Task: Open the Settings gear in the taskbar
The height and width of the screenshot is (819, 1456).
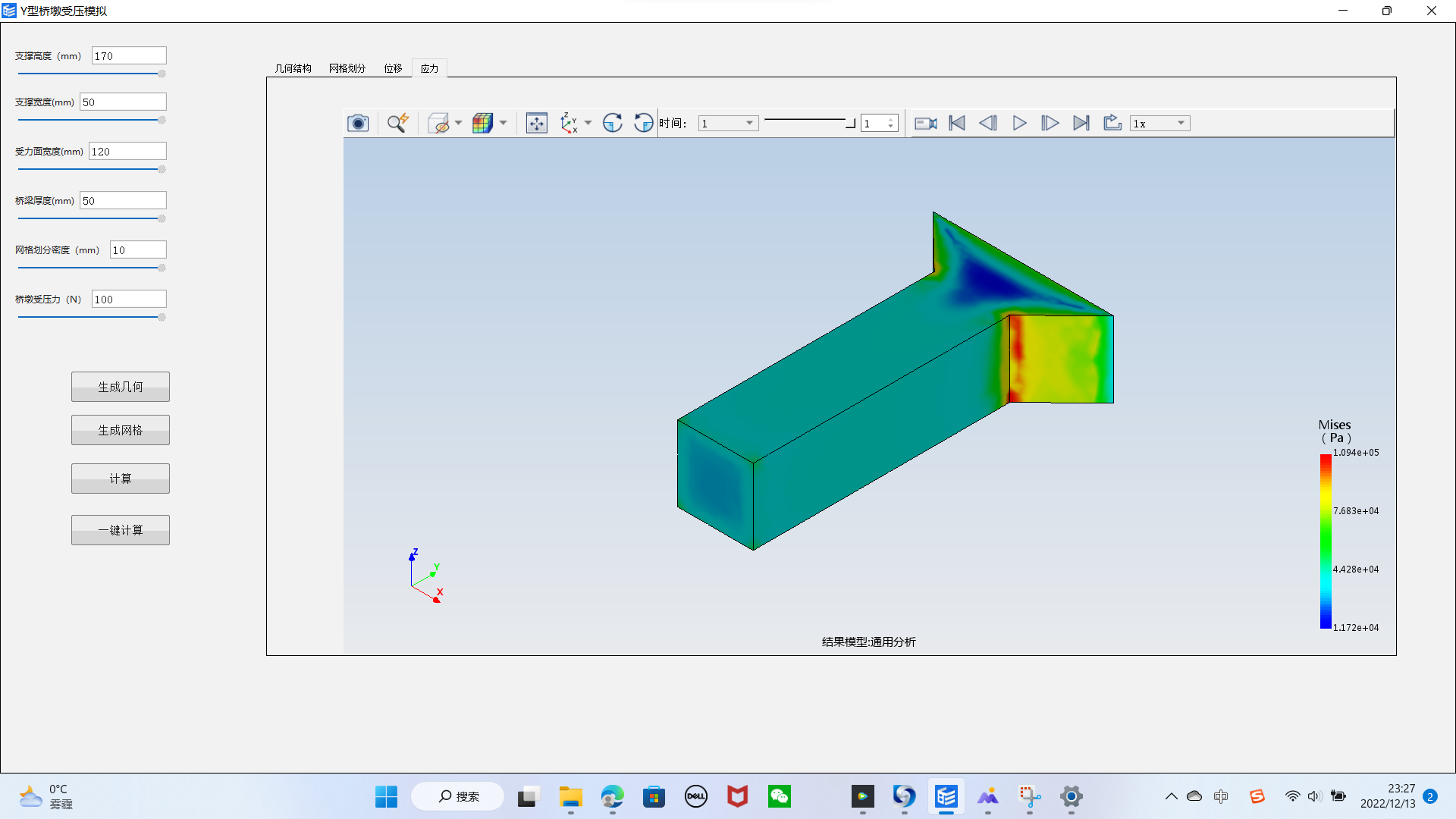Action: pyautogui.click(x=1071, y=796)
